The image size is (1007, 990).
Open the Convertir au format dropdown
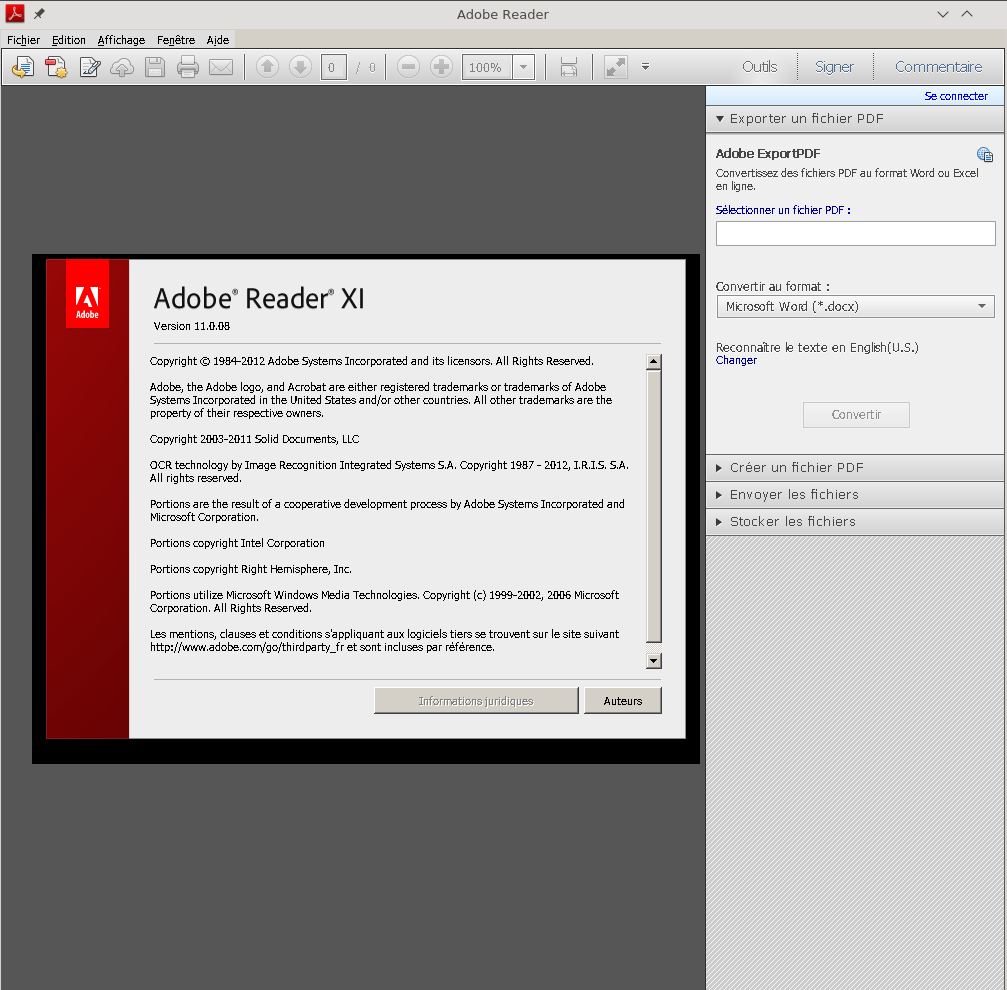tap(855, 307)
